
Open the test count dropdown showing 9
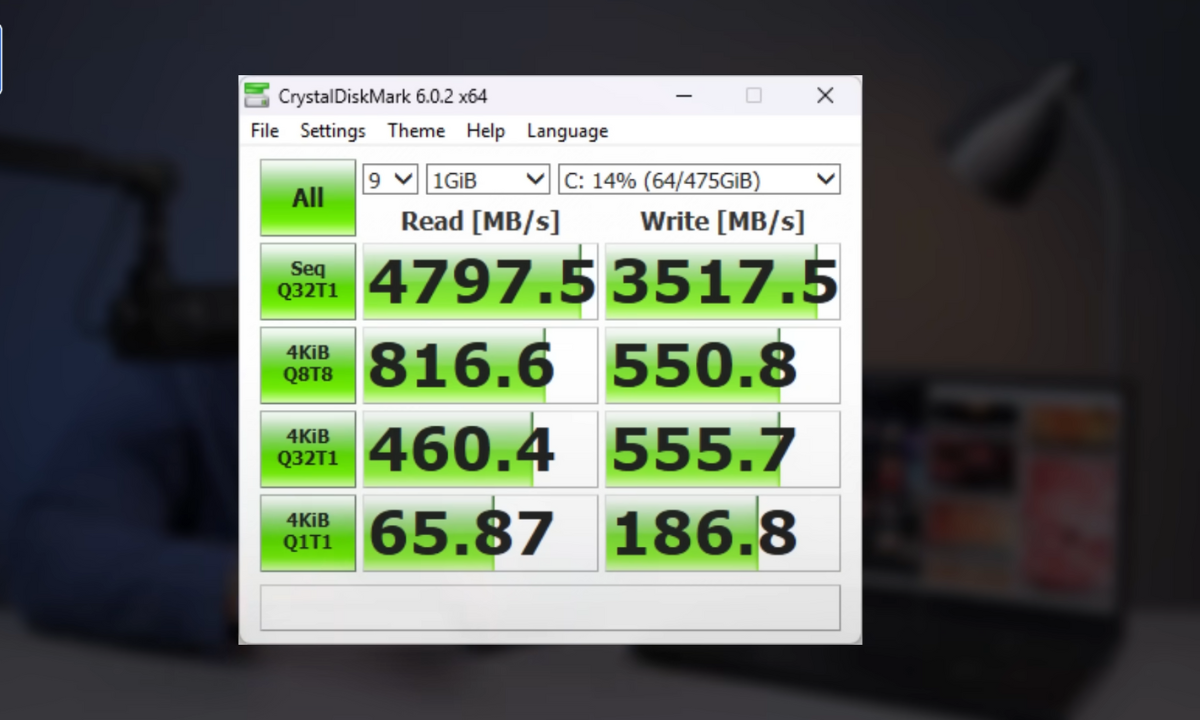[x=390, y=180]
